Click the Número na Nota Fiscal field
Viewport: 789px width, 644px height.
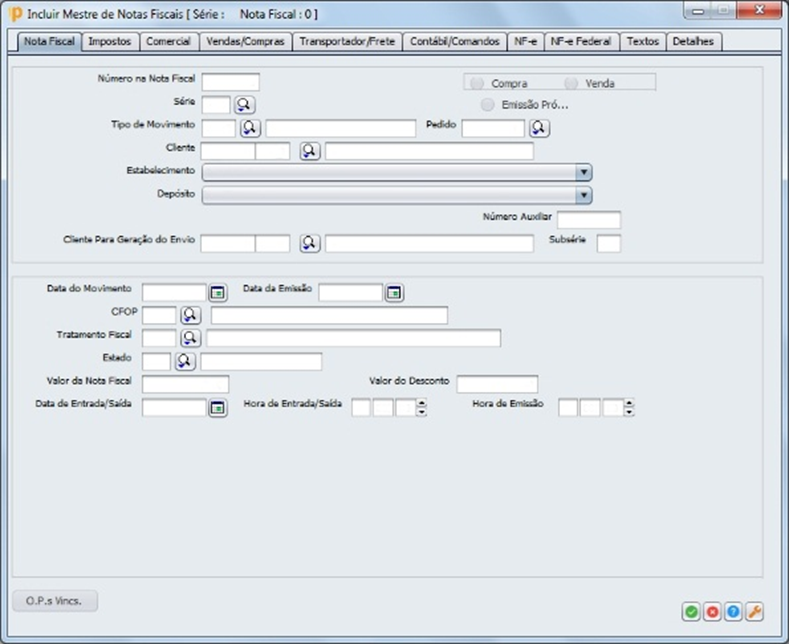click(x=230, y=81)
